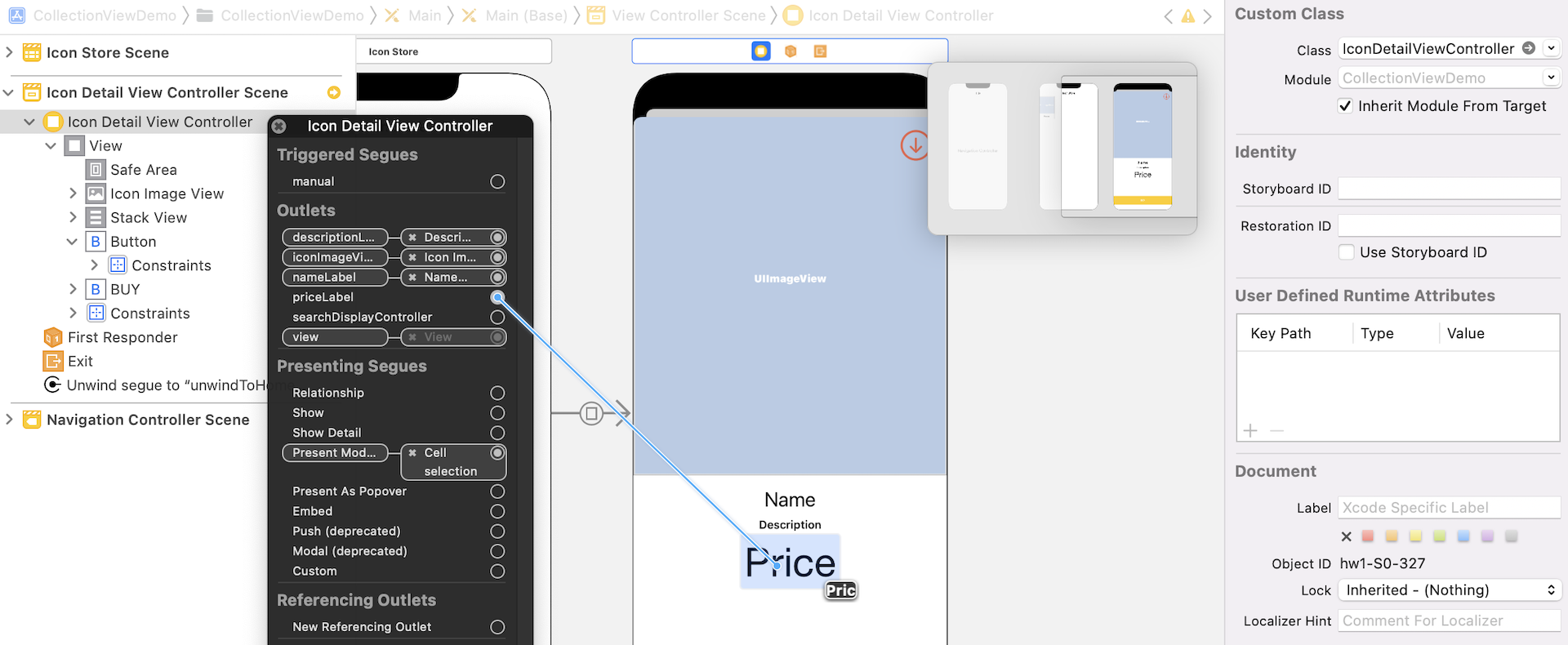This screenshot has height=645, width=1568.
Task: Open the Lock dropdown menu
Action: [1450, 590]
